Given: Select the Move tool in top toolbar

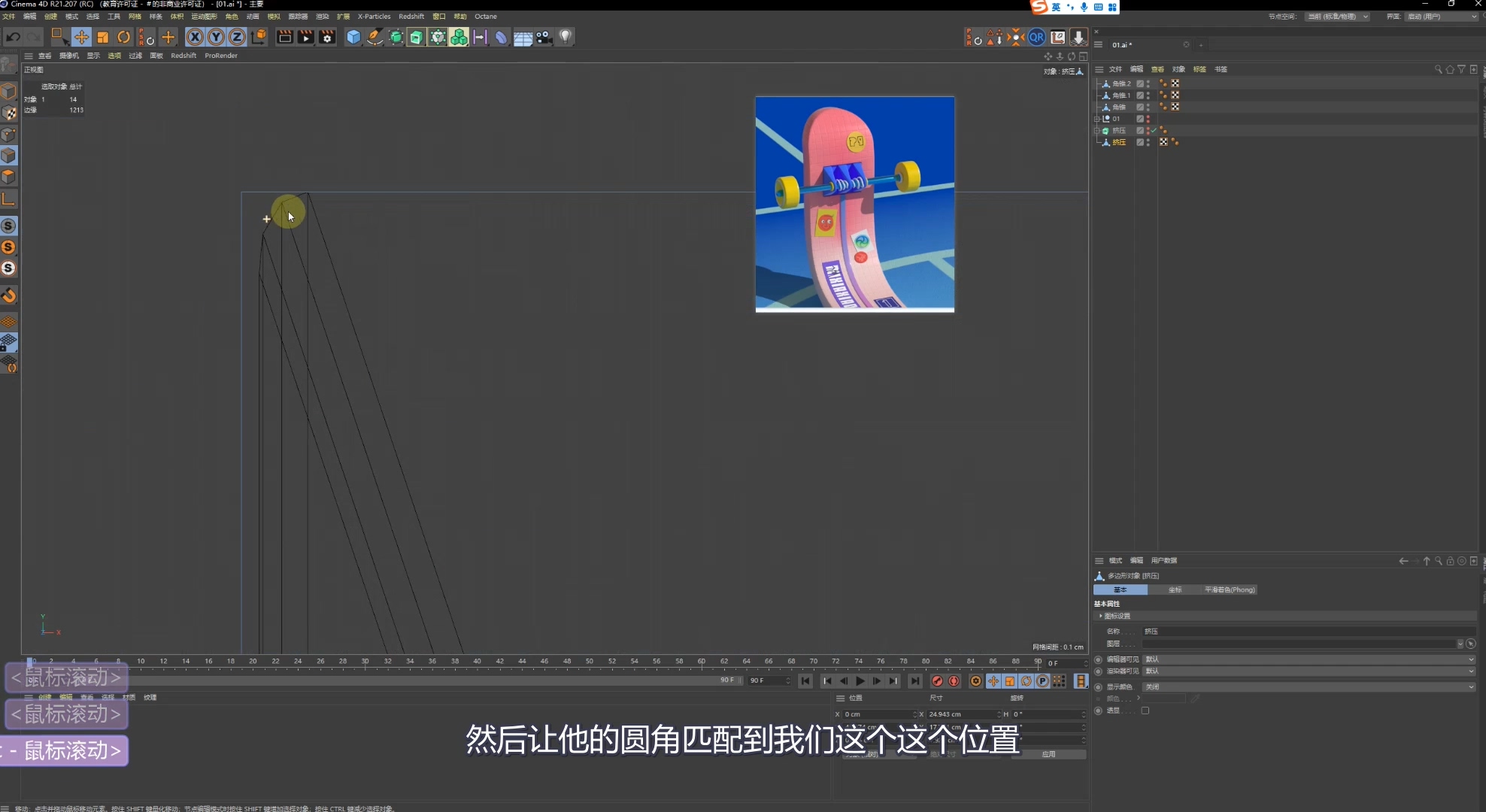Looking at the screenshot, I should click(x=81, y=37).
